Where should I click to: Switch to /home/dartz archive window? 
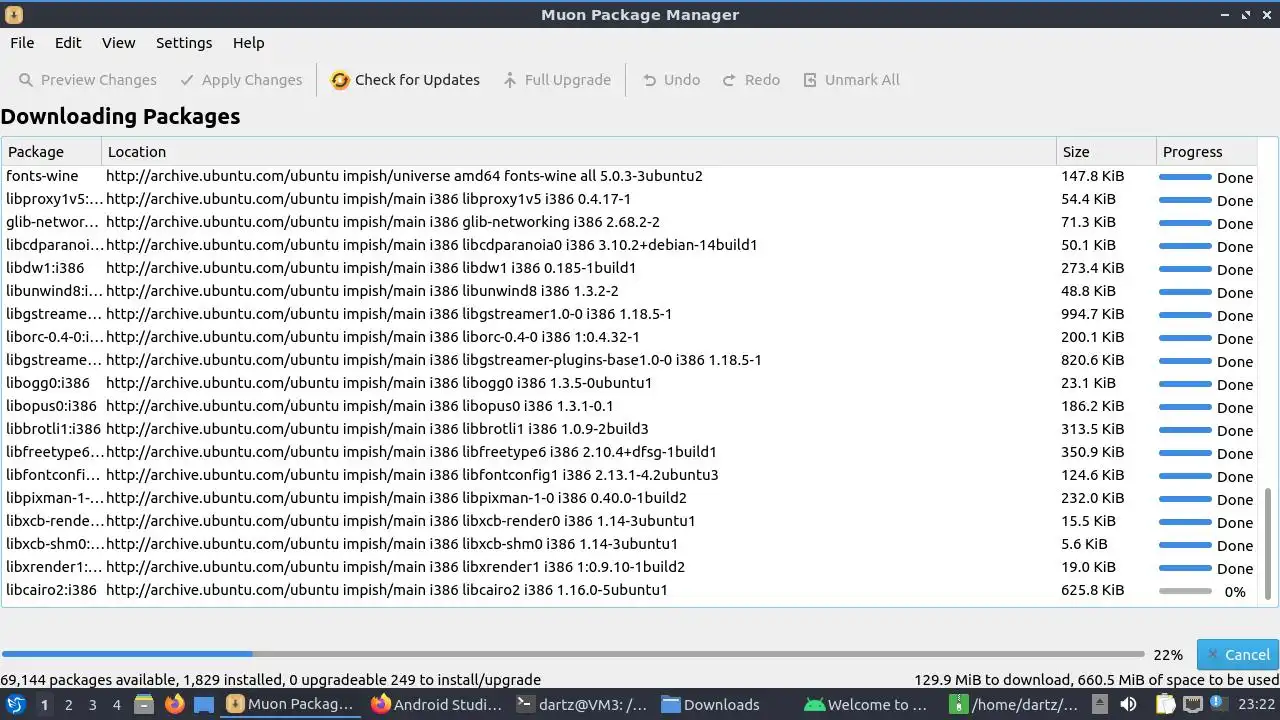(1016, 704)
